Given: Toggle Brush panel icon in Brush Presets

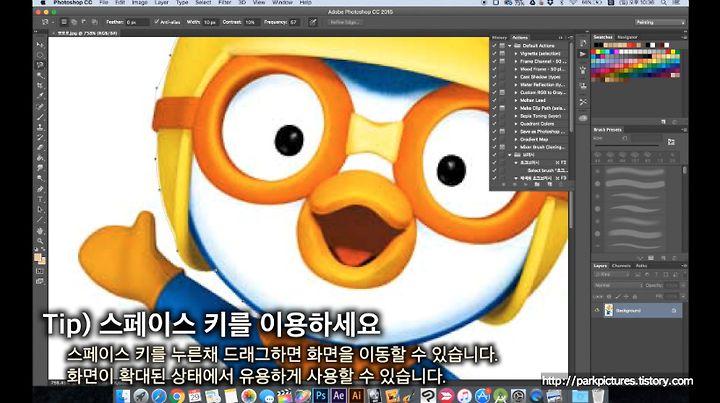Looking at the screenshot, I should pyautogui.click(x=671, y=142).
